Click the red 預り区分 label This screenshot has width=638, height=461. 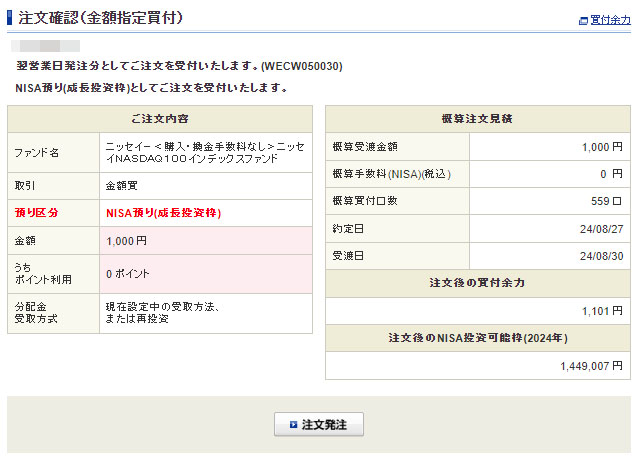pos(36,213)
